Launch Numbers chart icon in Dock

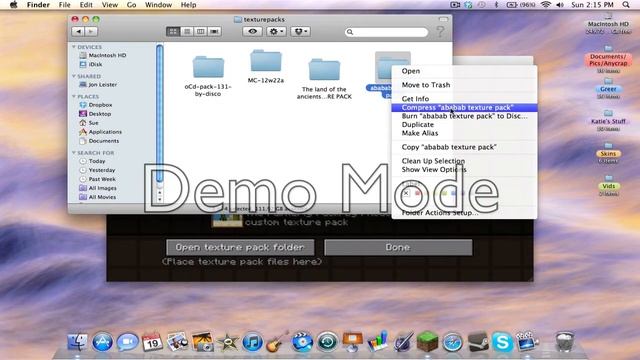tap(378, 342)
